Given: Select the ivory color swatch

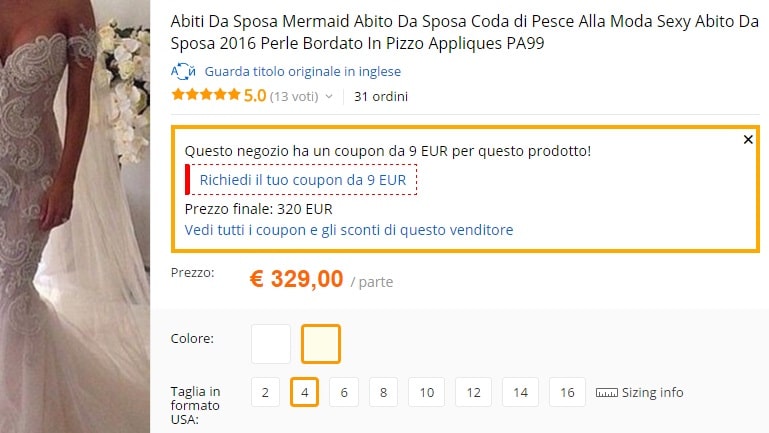Looking at the screenshot, I should point(321,344).
